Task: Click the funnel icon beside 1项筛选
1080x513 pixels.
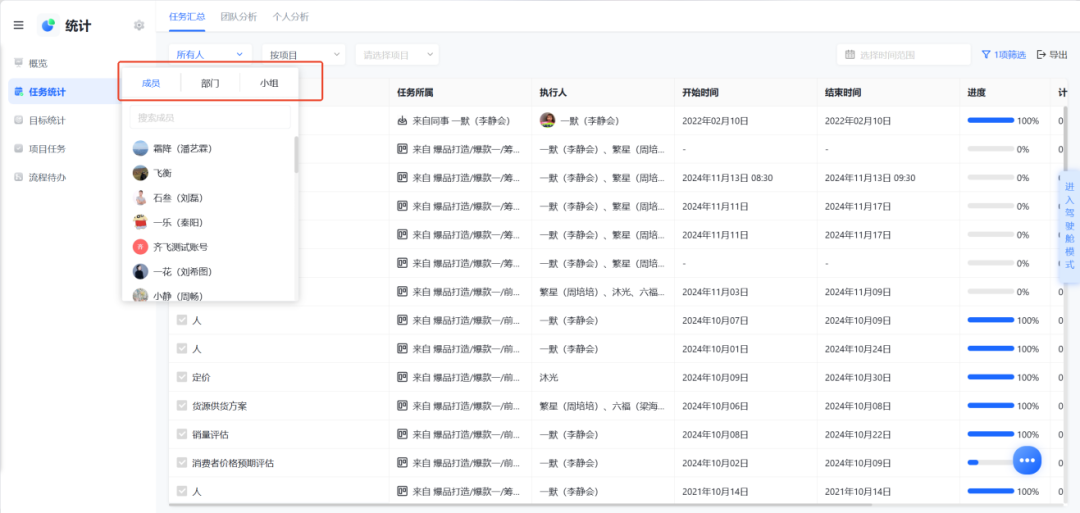Action: [x=986, y=54]
